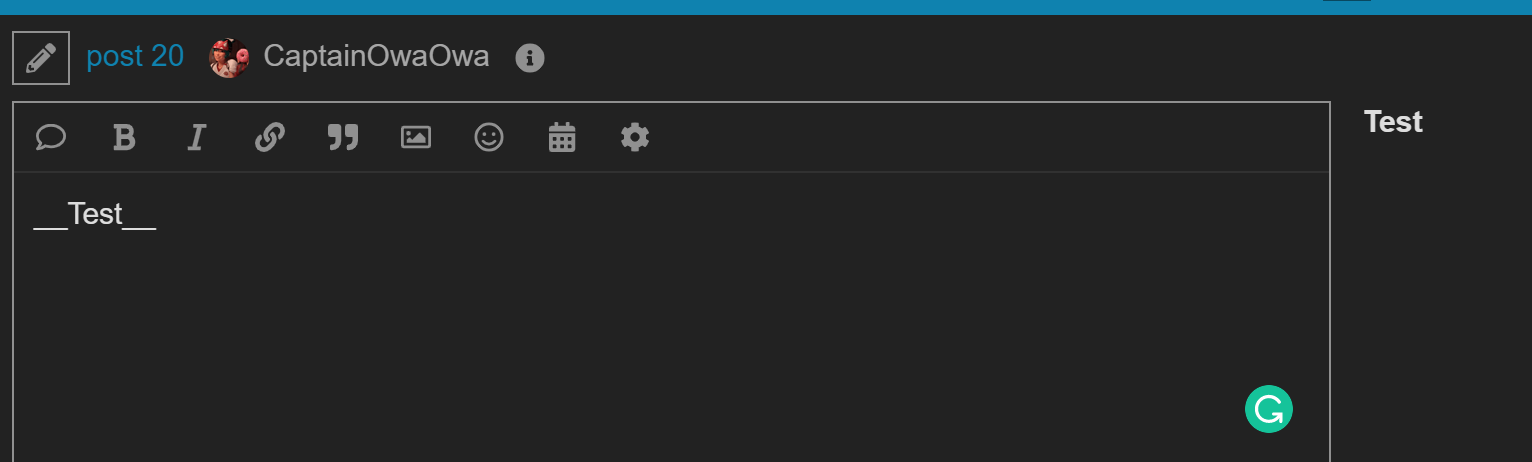Click the blue header bar at the top
The width and height of the screenshot is (1532, 462).
766,7
